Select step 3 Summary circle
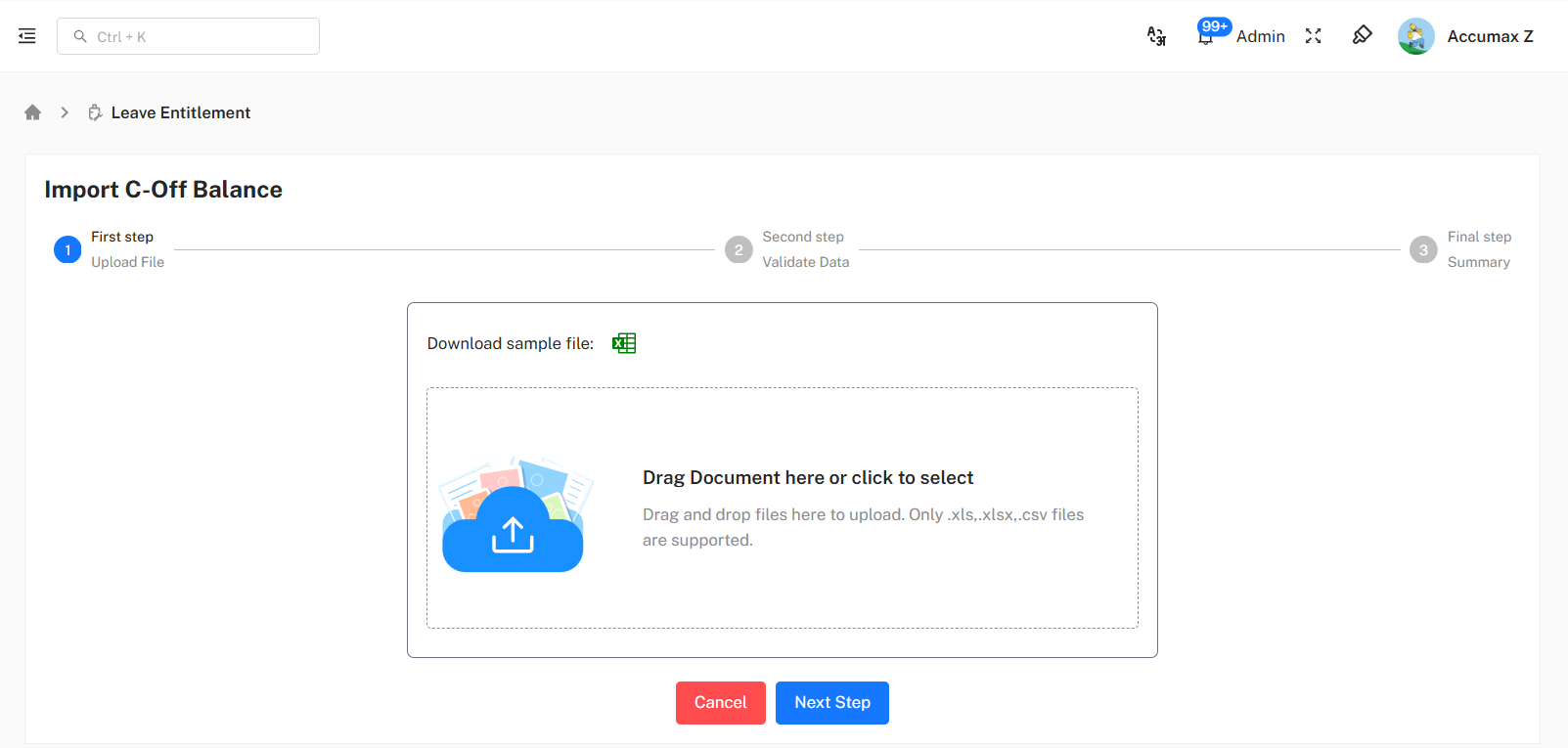 click(1422, 250)
